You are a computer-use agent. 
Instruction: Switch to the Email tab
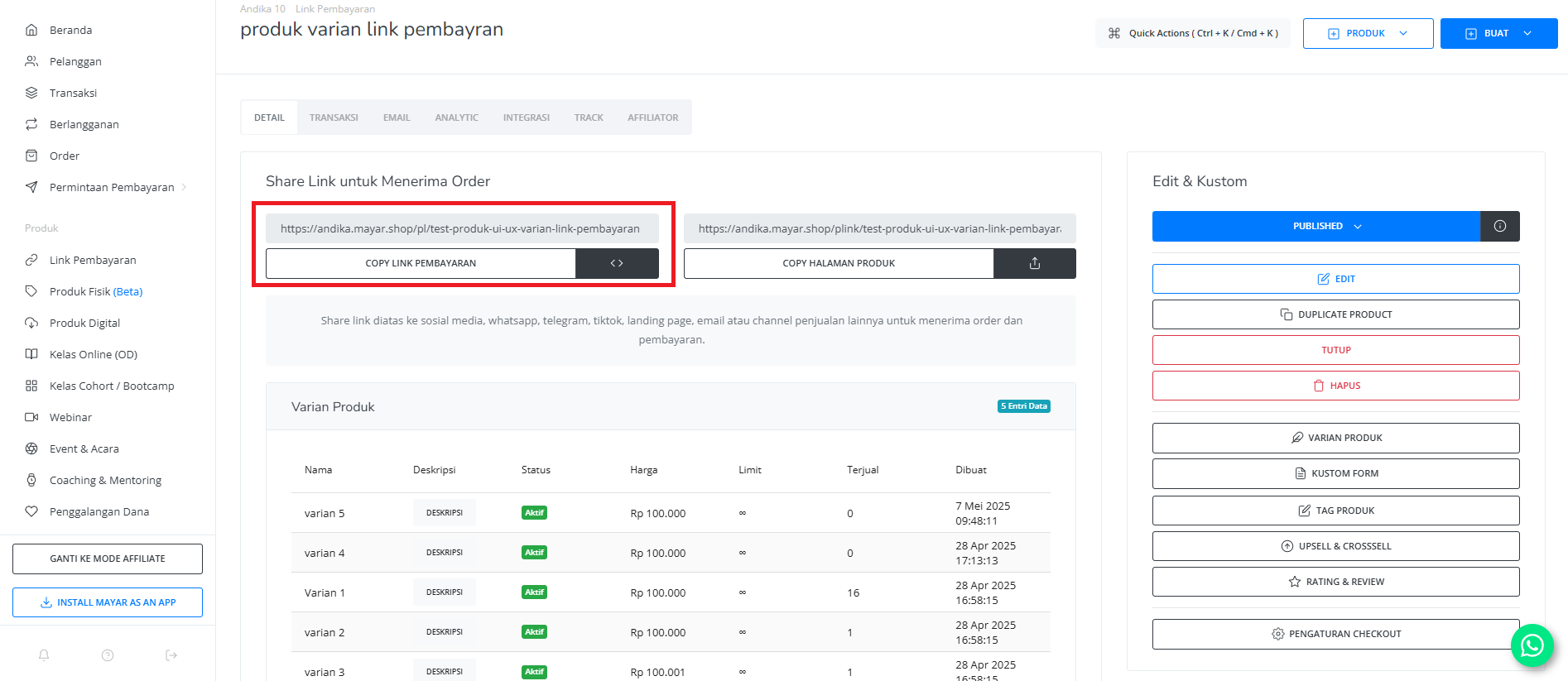pos(397,117)
